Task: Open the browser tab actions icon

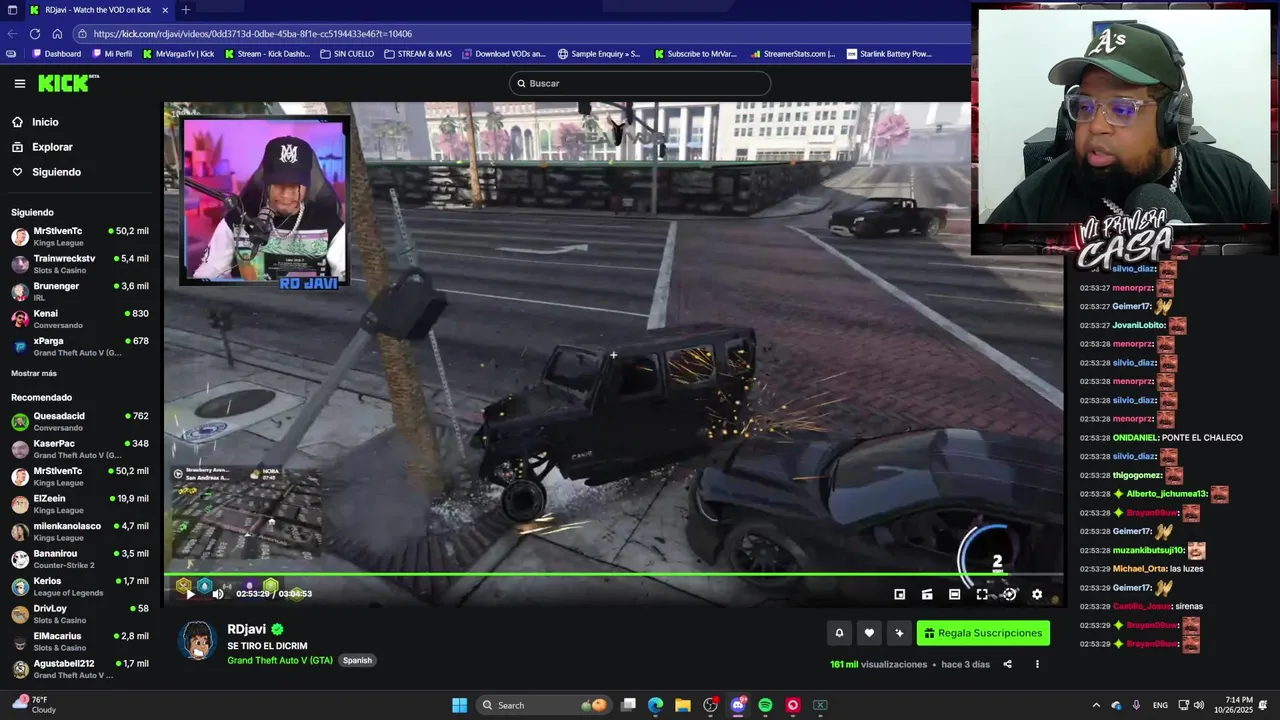Action: coord(10,10)
